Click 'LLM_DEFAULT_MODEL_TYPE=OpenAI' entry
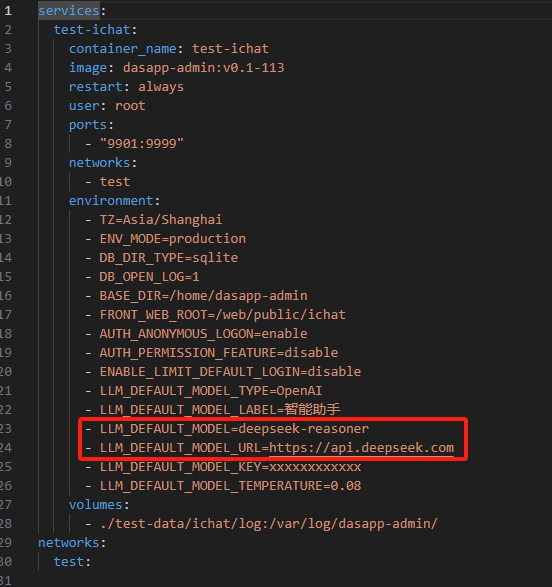The image size is (552, 587). pyautogui.click(x=211, y=391)
